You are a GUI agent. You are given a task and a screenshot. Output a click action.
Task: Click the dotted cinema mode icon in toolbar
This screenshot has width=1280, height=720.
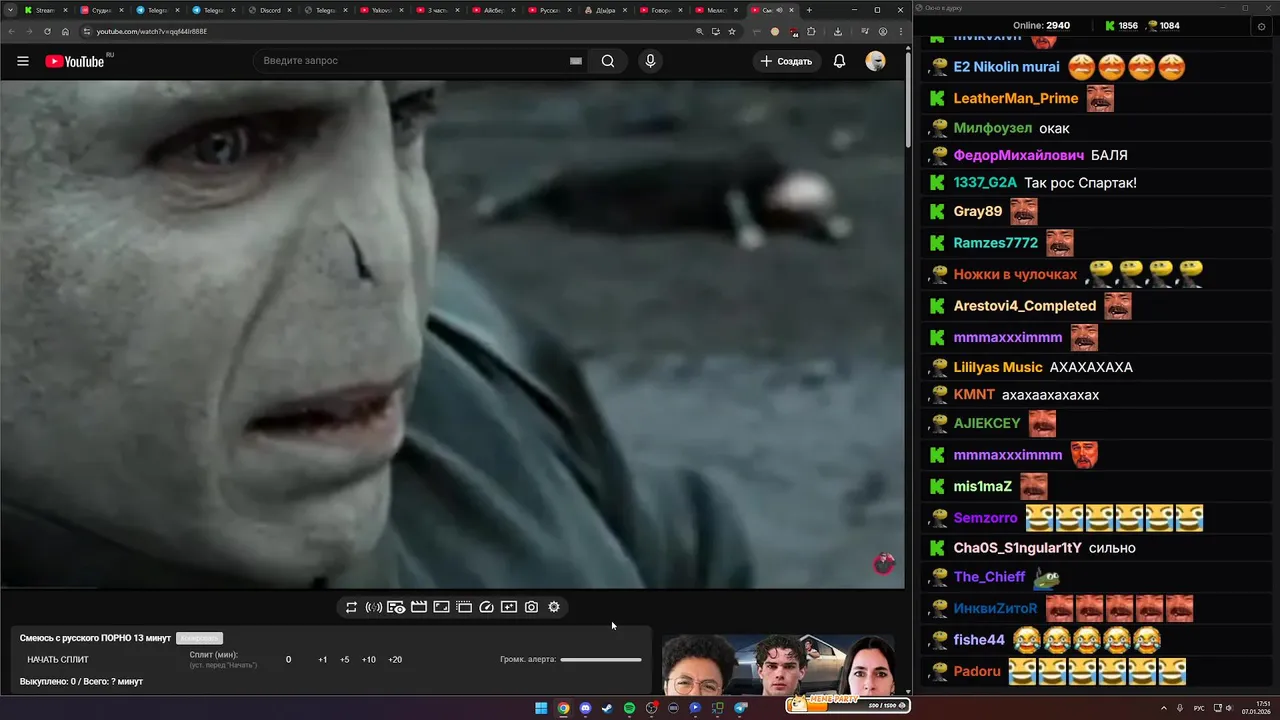click(464, 607)
